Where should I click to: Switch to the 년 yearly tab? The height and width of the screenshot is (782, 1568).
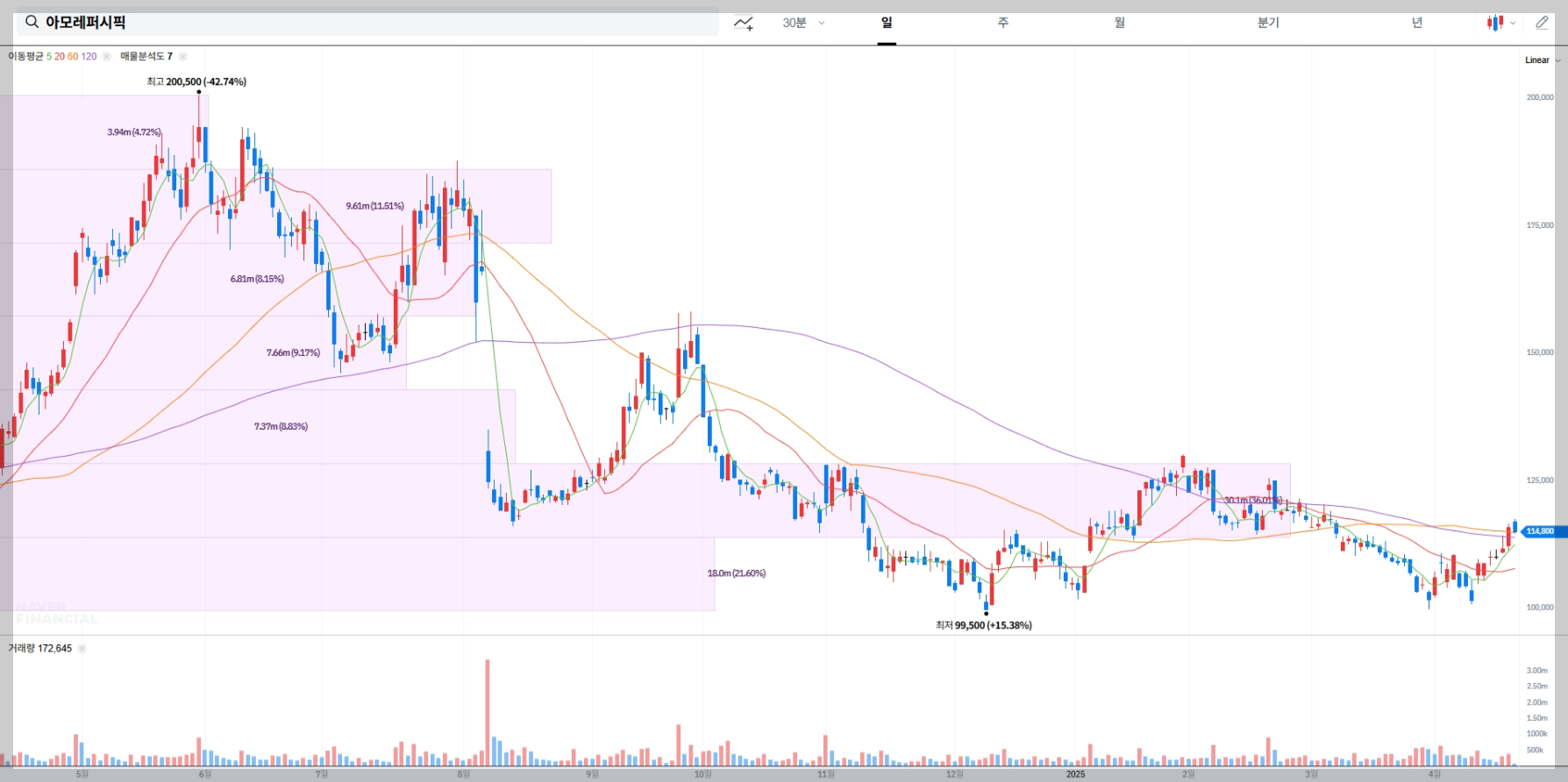[1417, 23]
